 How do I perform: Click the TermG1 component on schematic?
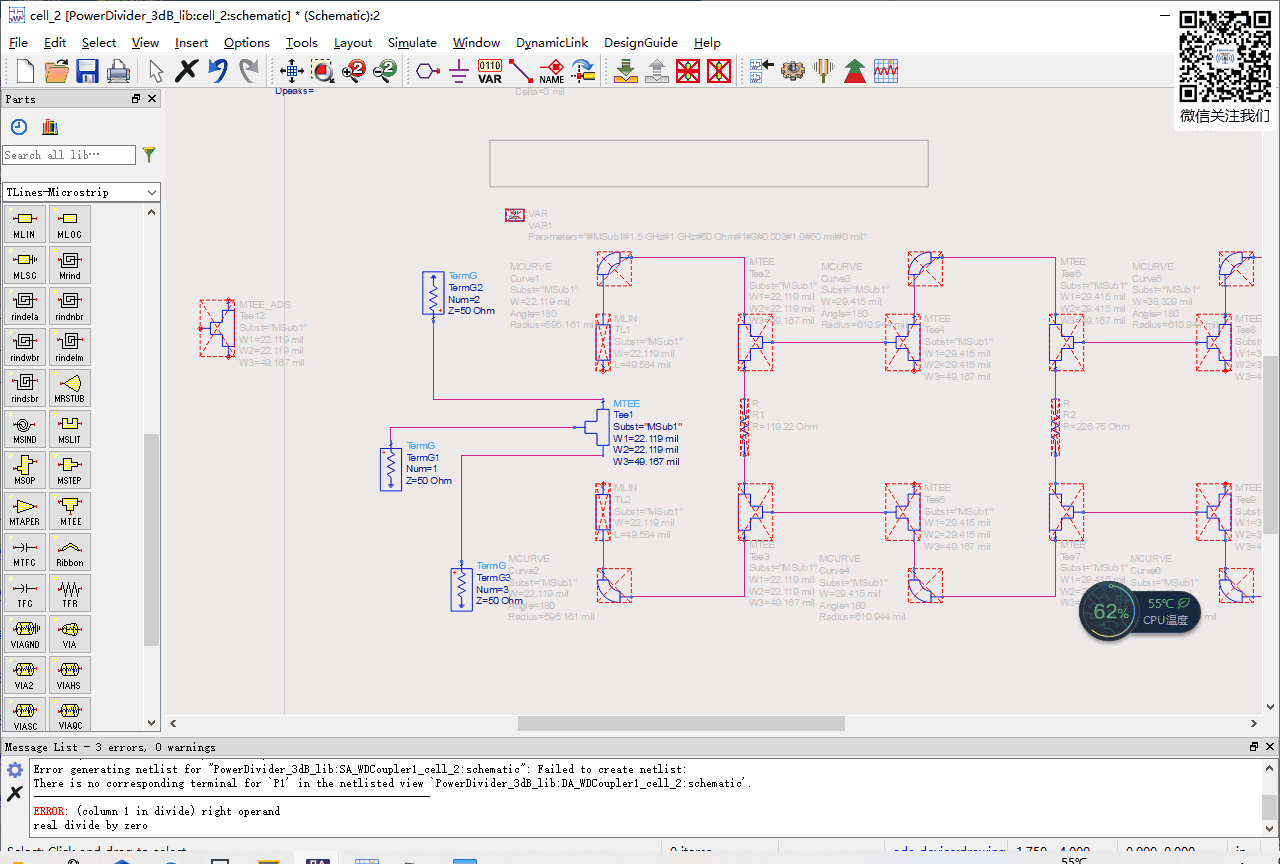pos(390,470)
